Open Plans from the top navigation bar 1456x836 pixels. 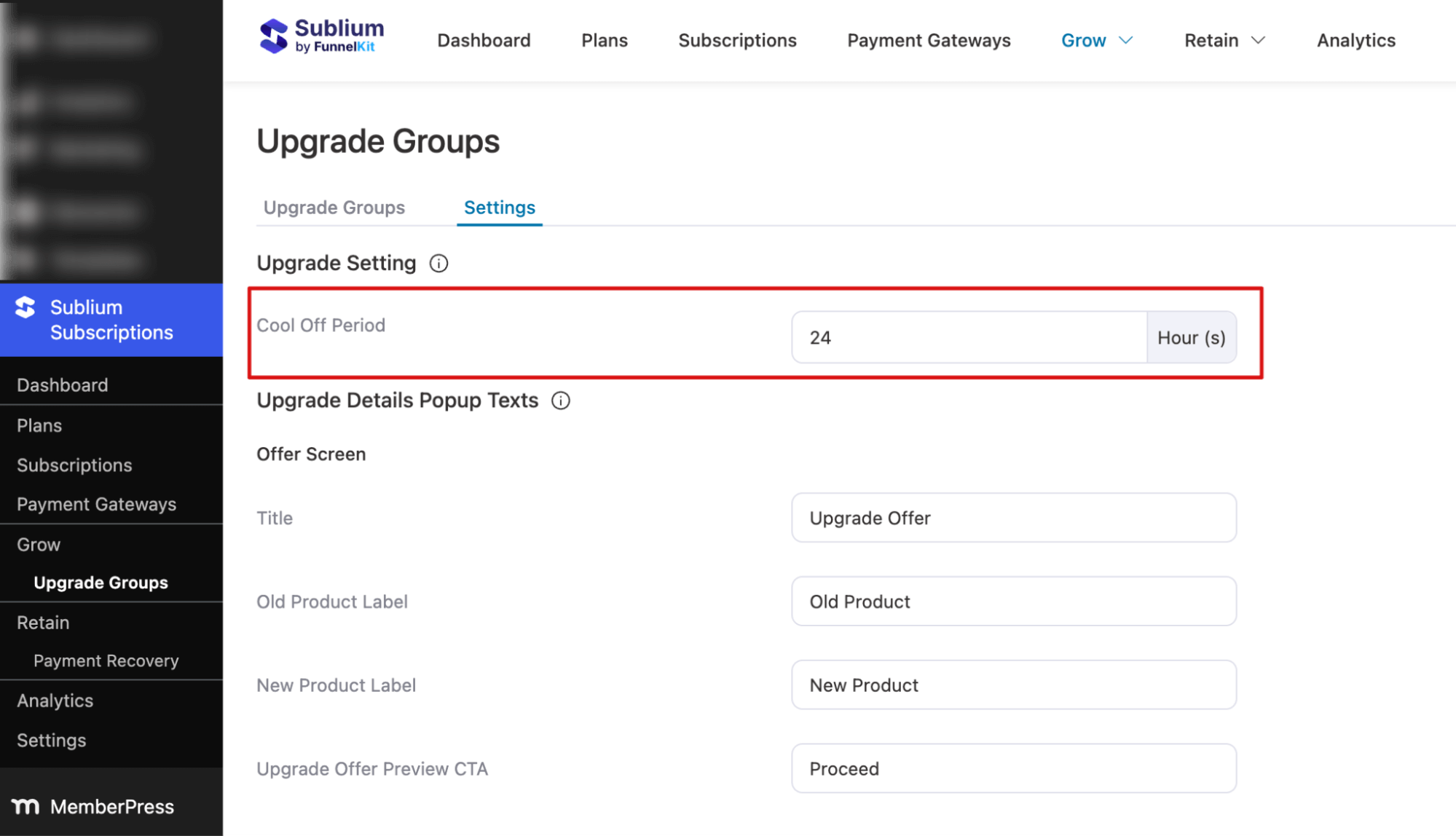point(604,41)
